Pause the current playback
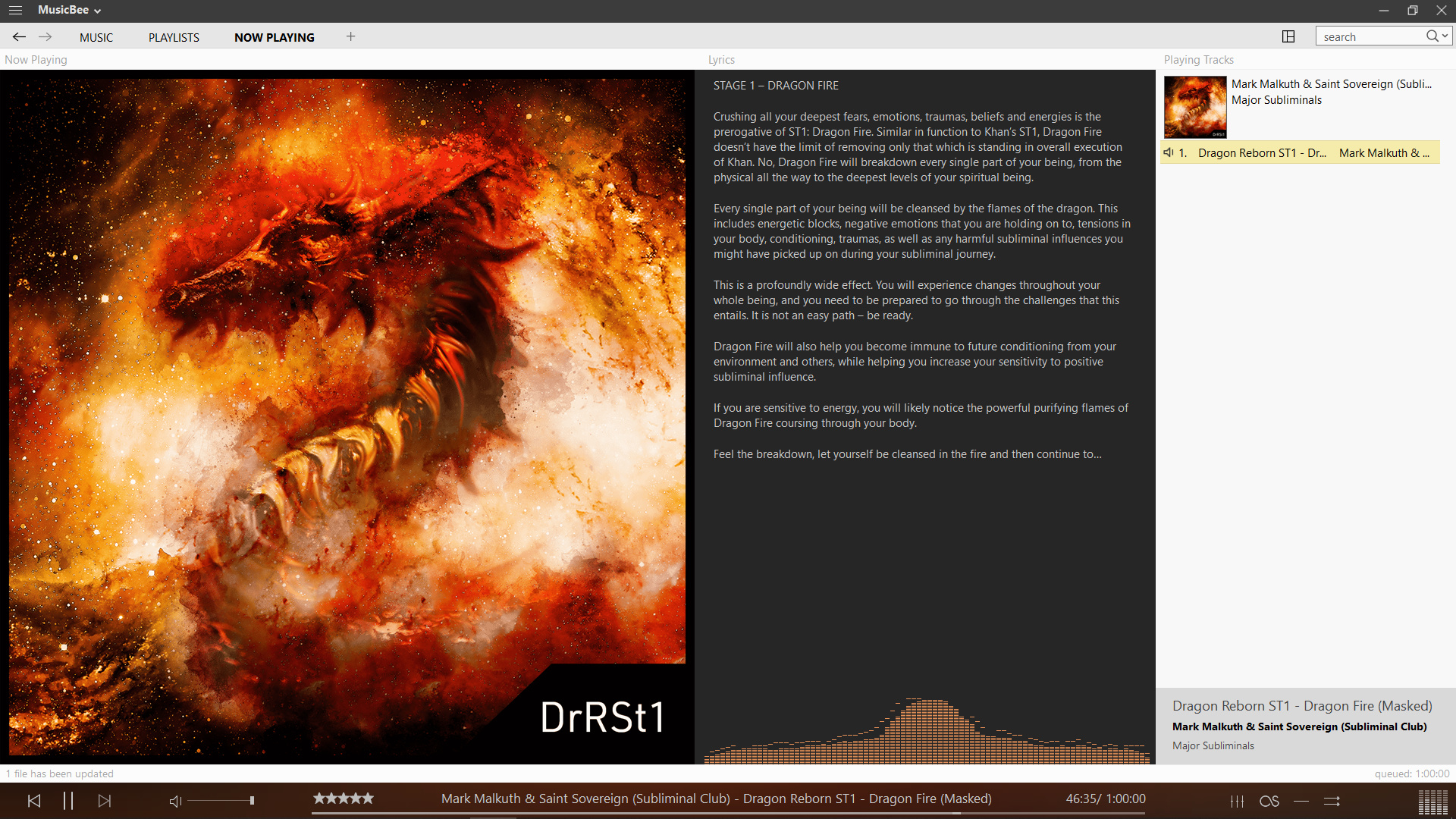This screenshot has width=1456, height=819. [x=68, y=801]
